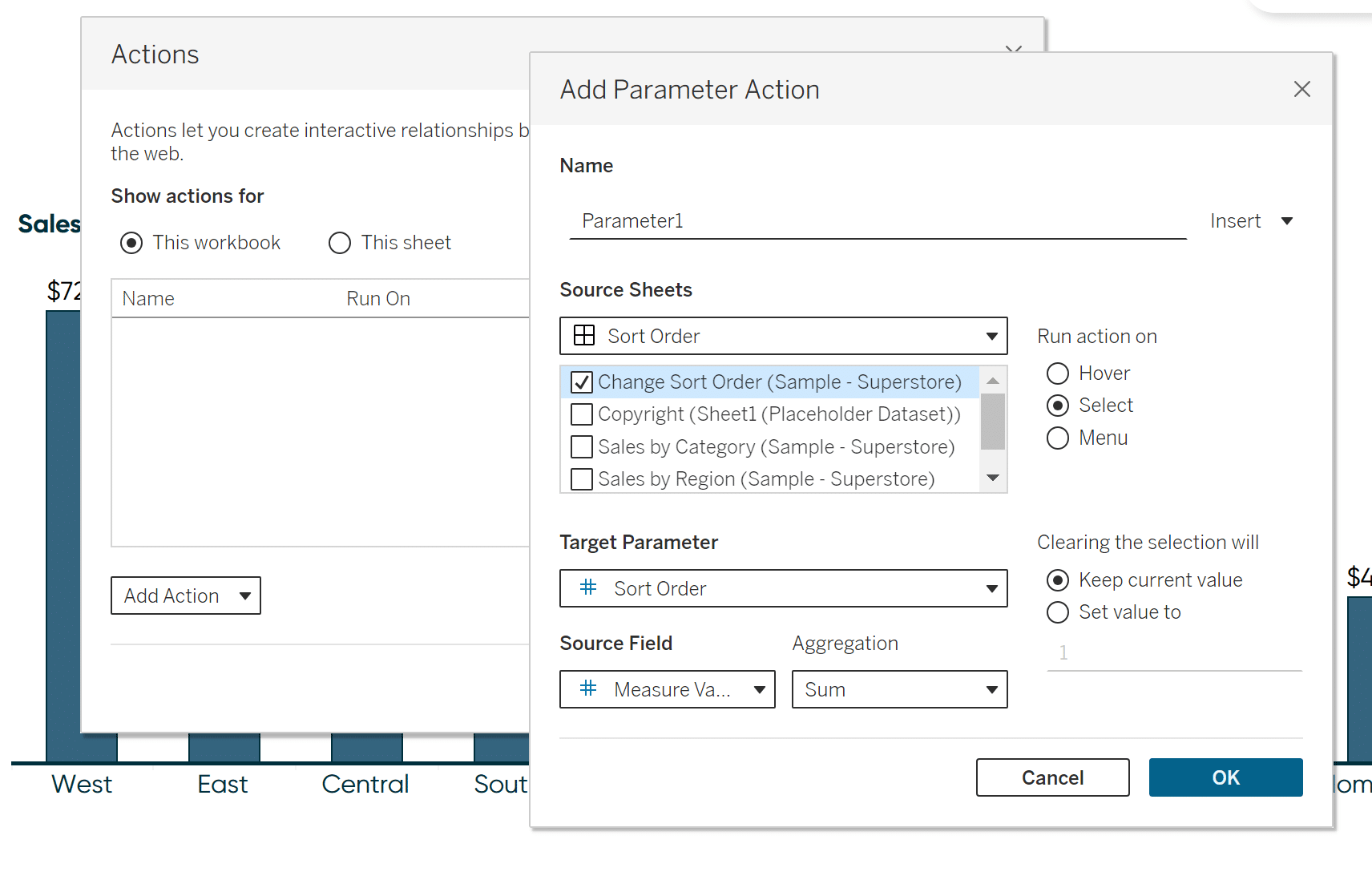Uncheck Change Sort Order sheet checkbox
Image resolution: width=1372 pixels, height=872 pixels.
click(x=582, y=382)
